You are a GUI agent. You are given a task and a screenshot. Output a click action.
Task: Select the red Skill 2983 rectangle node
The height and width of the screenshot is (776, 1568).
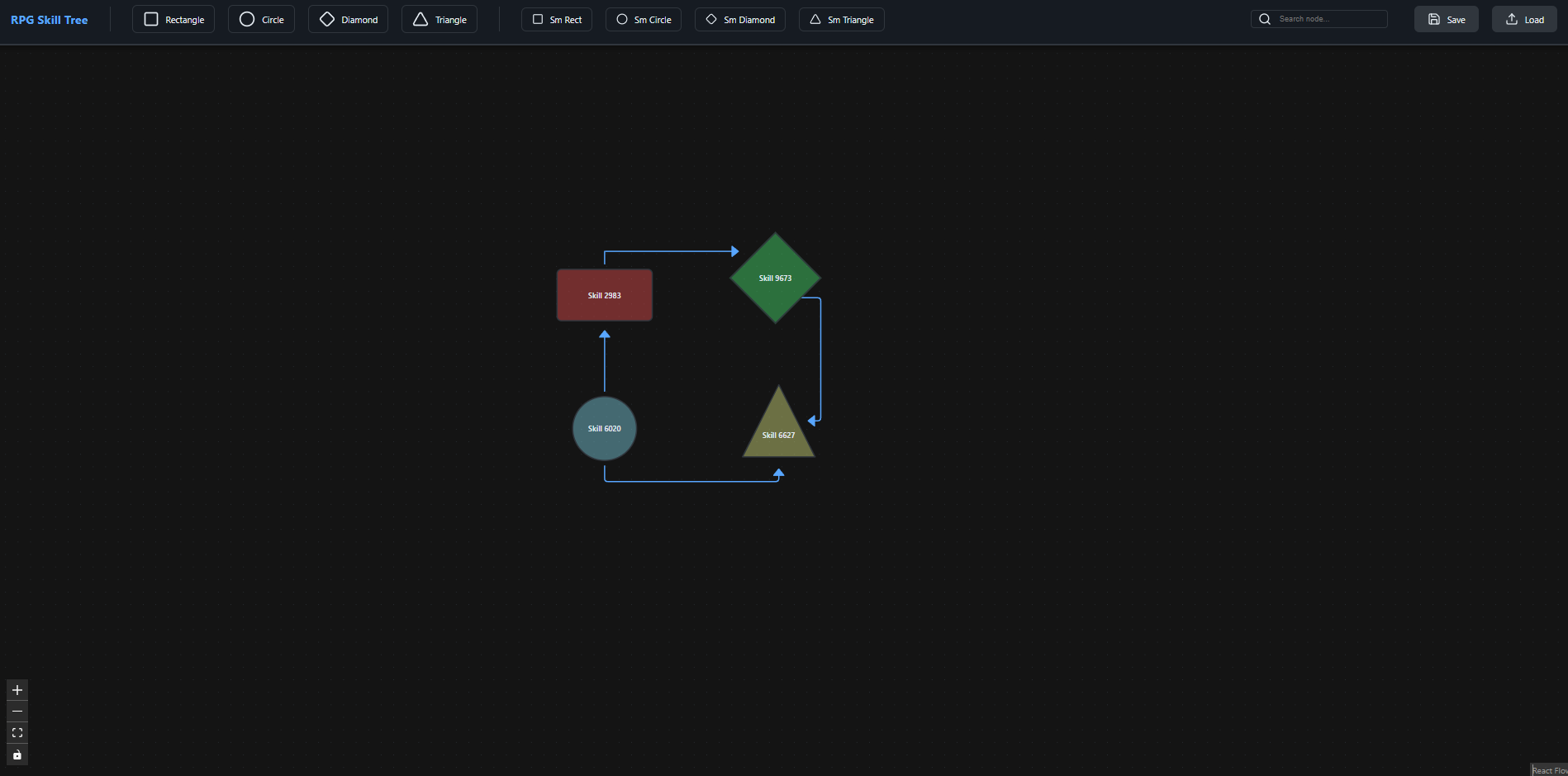(605, 295)
